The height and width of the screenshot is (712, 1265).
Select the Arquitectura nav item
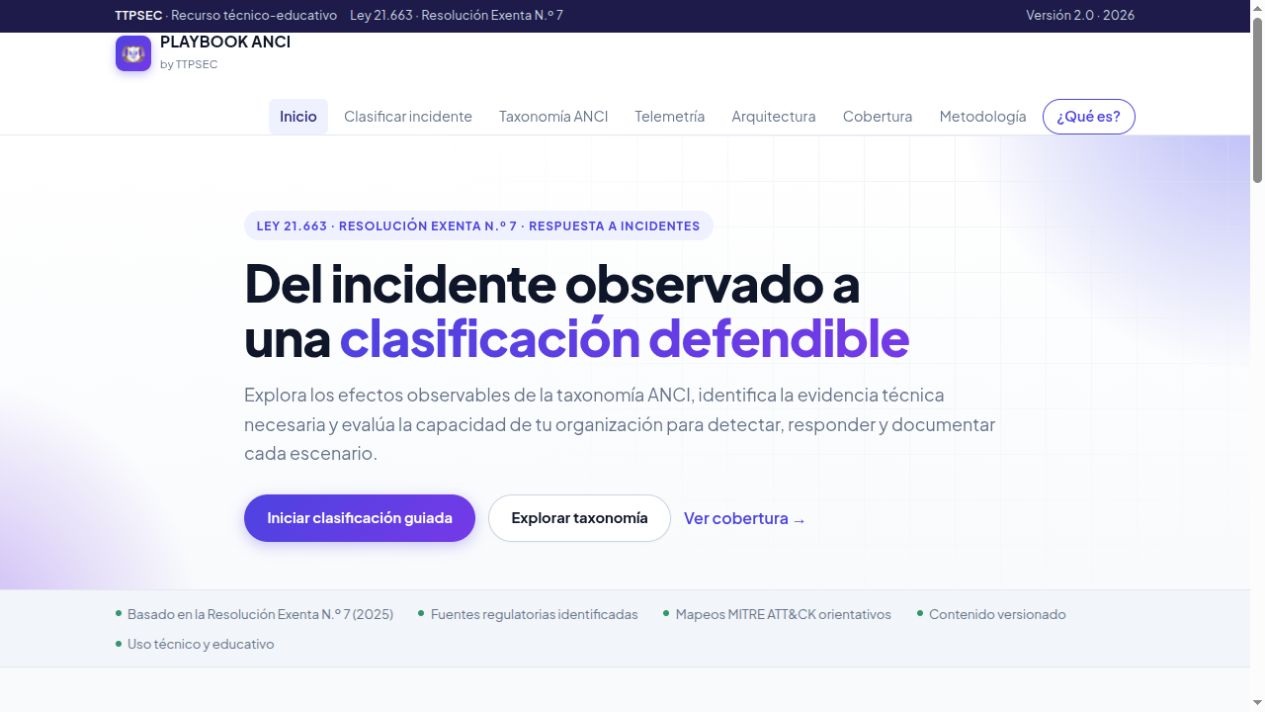[773, 117]
